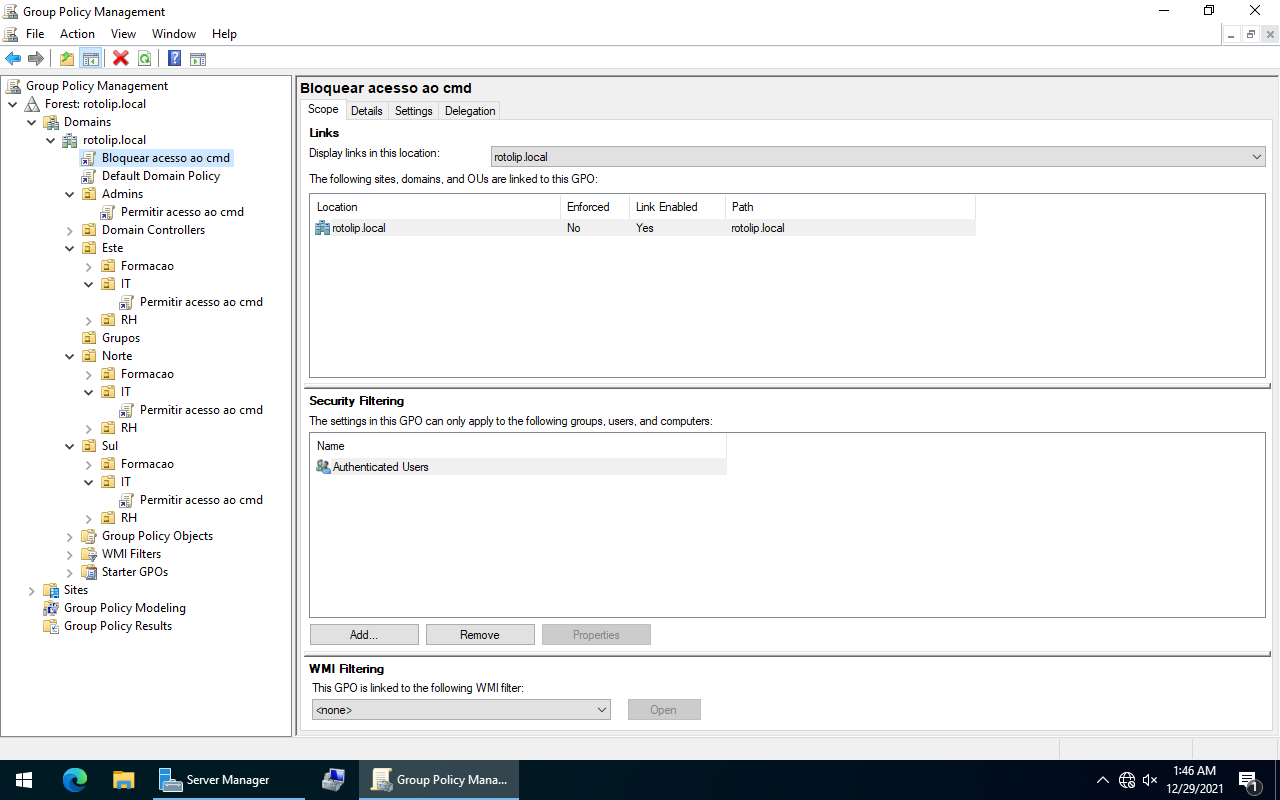Collapse the Admins OU in the tree

coord(70,194)
